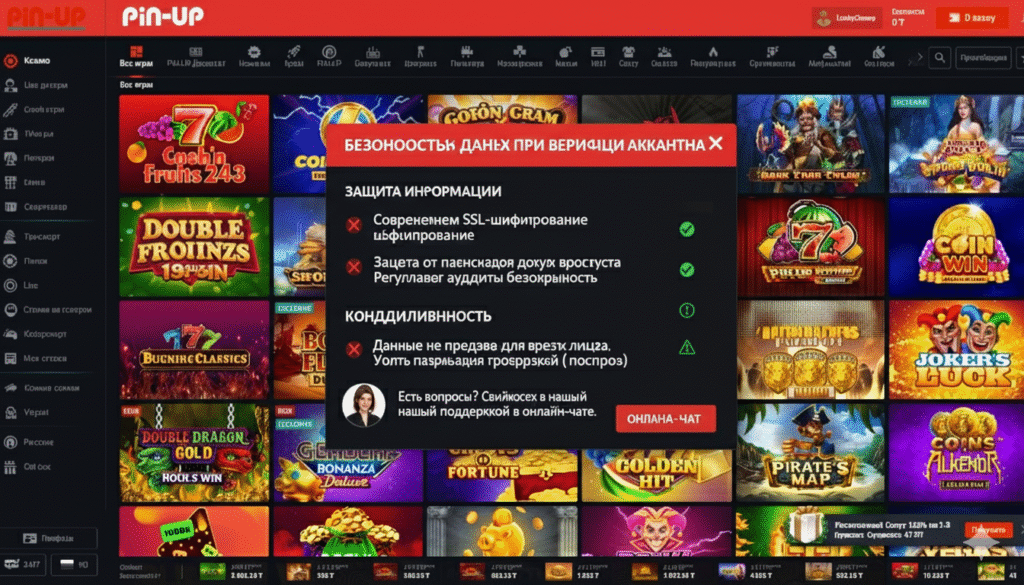Image resolution: width=1024 pixels, height=585 pixels.
Task: Select the 'Все игры' category tab
Action: tap(136, 57)
